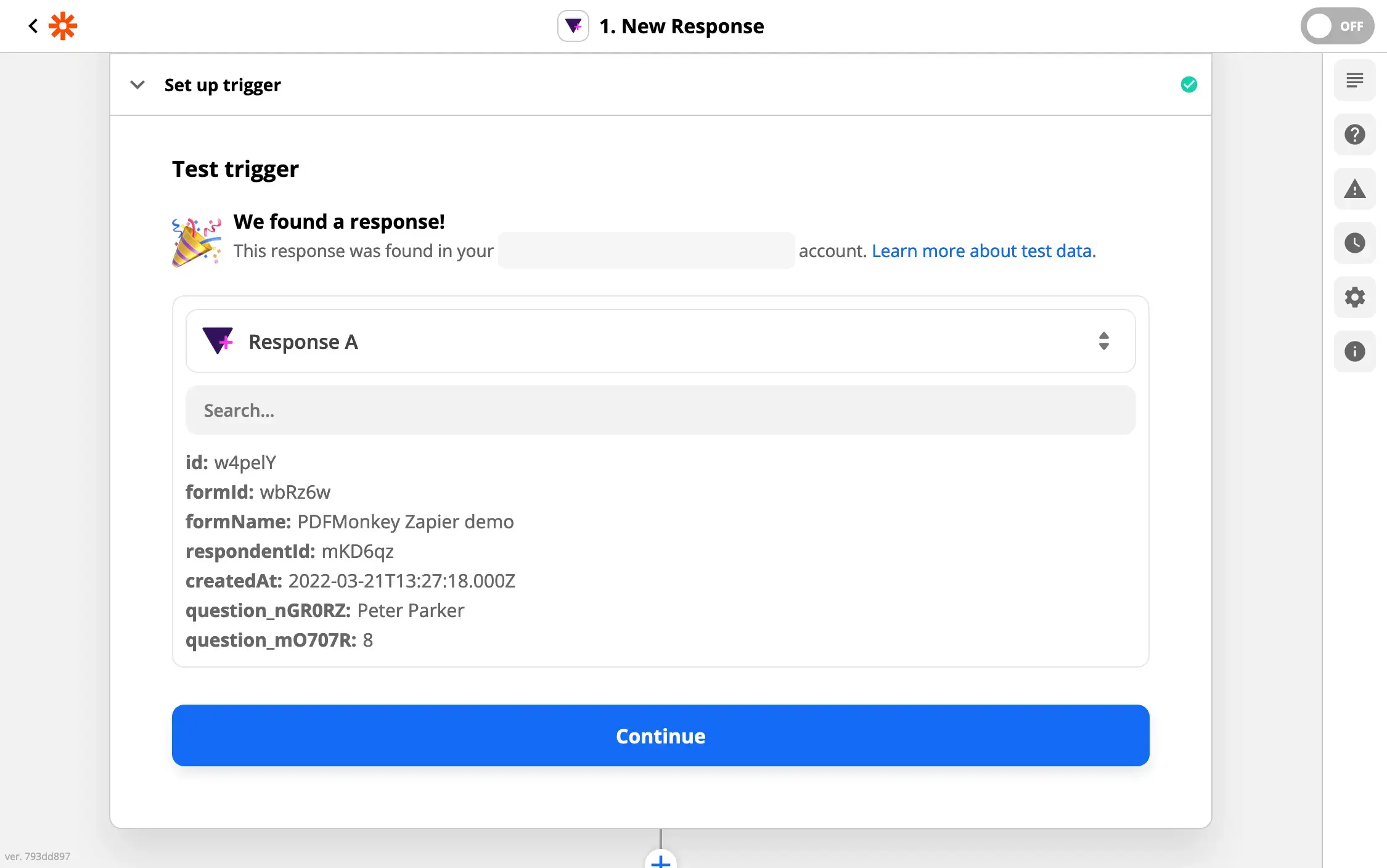Click the Search field above the response data

[x=660, y=409]
